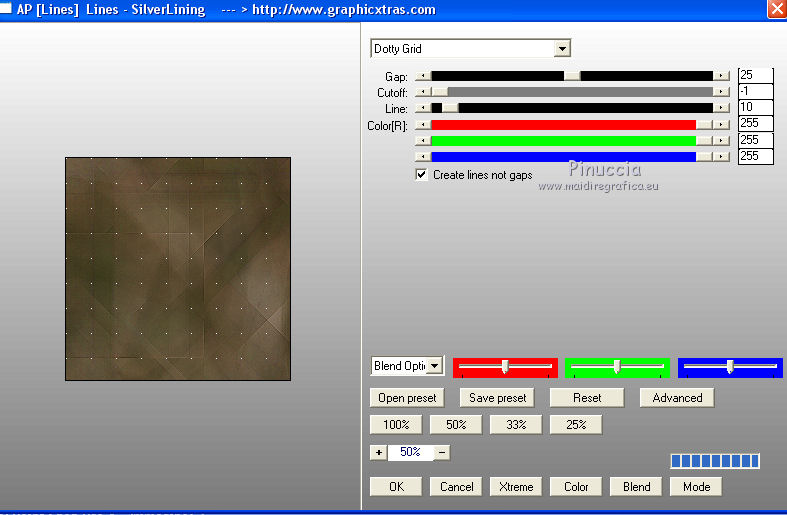Expand the Blend Options dropdown

coord(435,366)
